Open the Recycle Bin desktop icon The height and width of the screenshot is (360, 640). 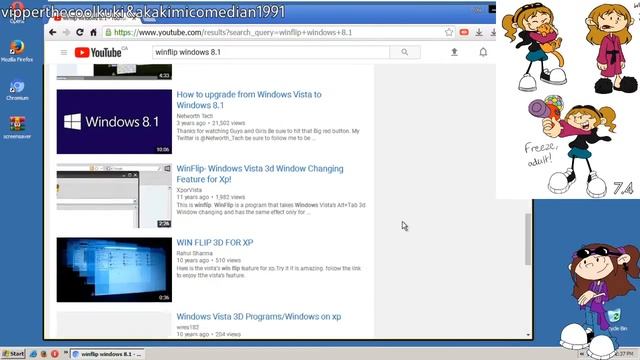616,320
